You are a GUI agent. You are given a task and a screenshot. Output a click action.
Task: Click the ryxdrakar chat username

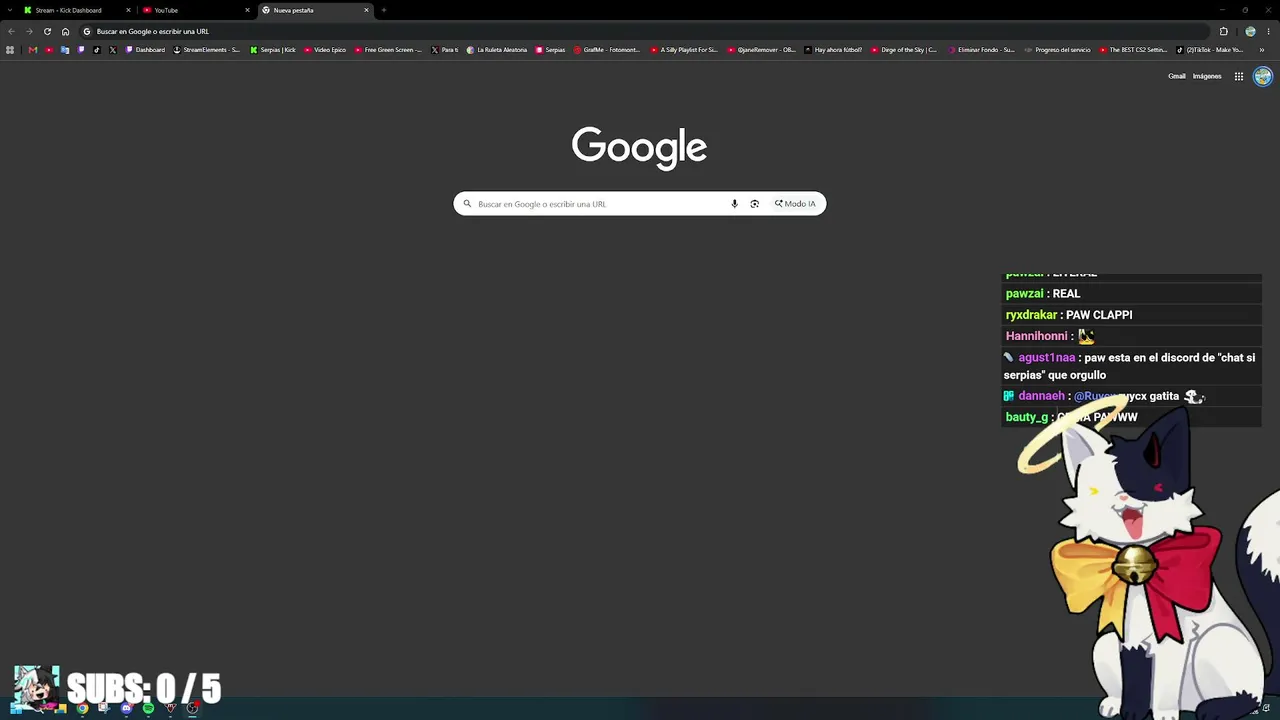(1031, 315)
